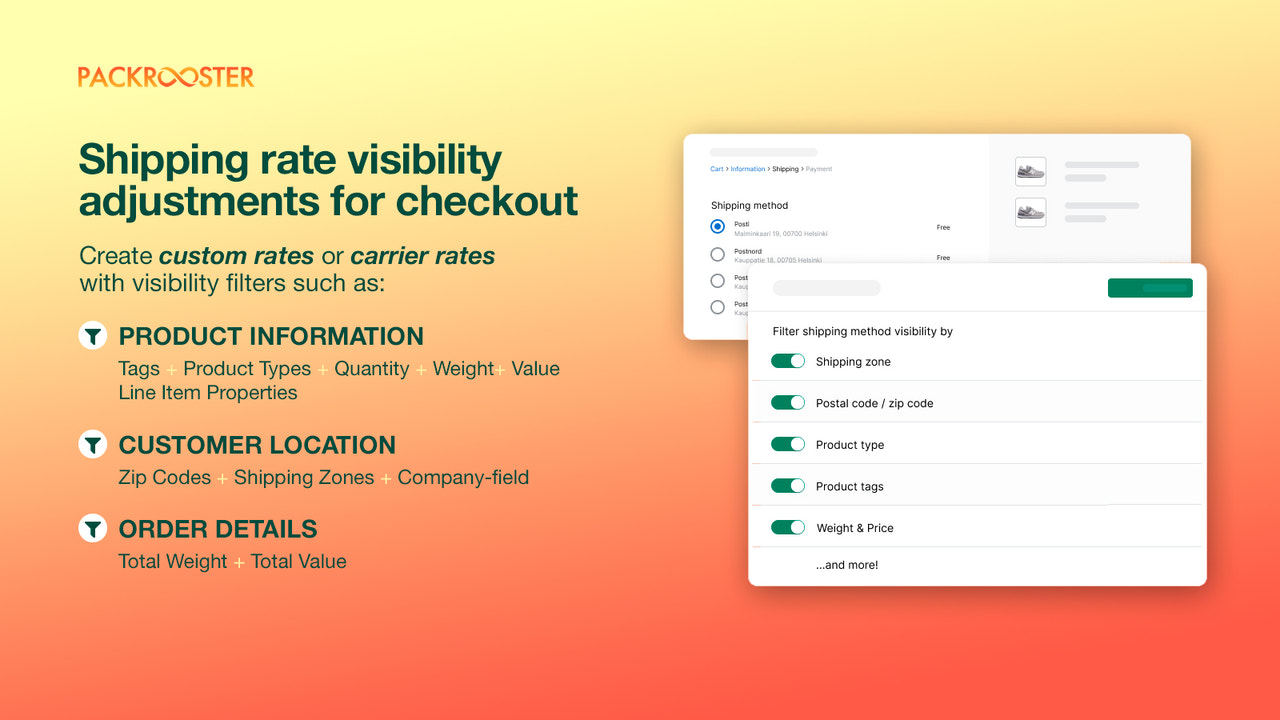This screenshot has width=1280, height=720.
Task: Select the third shipping method option
Action: 717,280
